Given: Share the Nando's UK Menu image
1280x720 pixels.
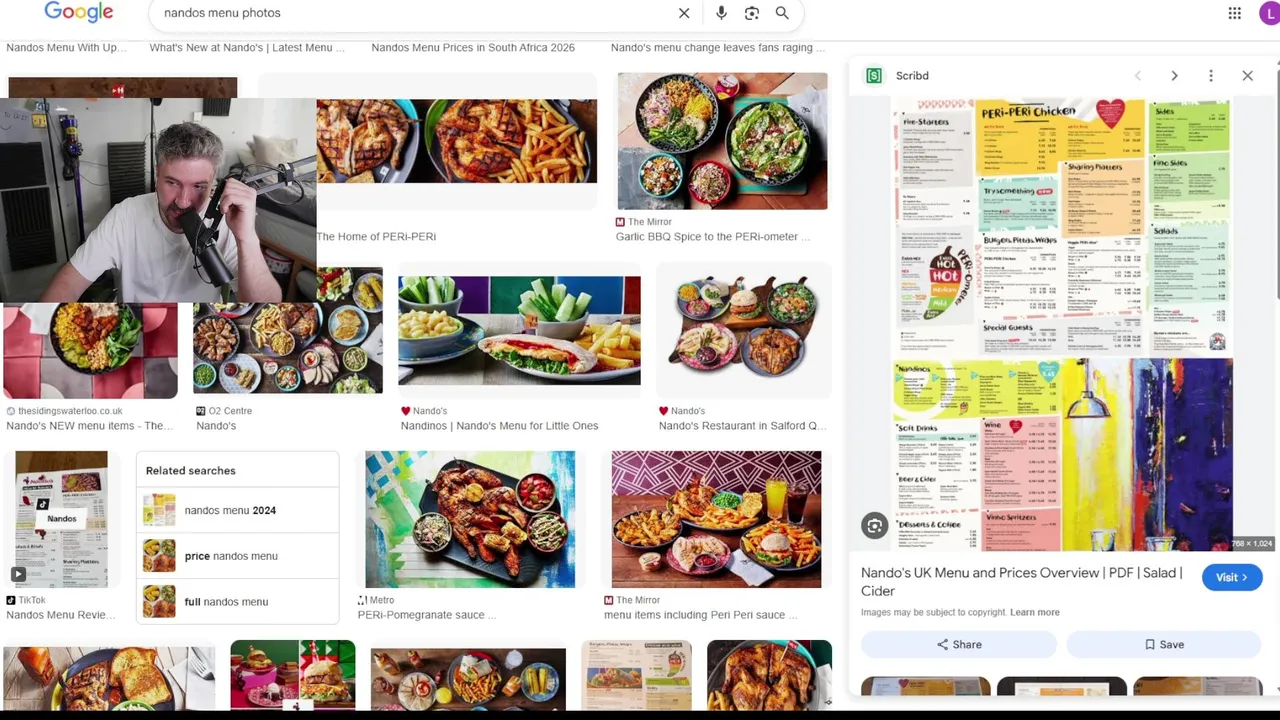Looking at the screenshot, I should click(959, 644).
